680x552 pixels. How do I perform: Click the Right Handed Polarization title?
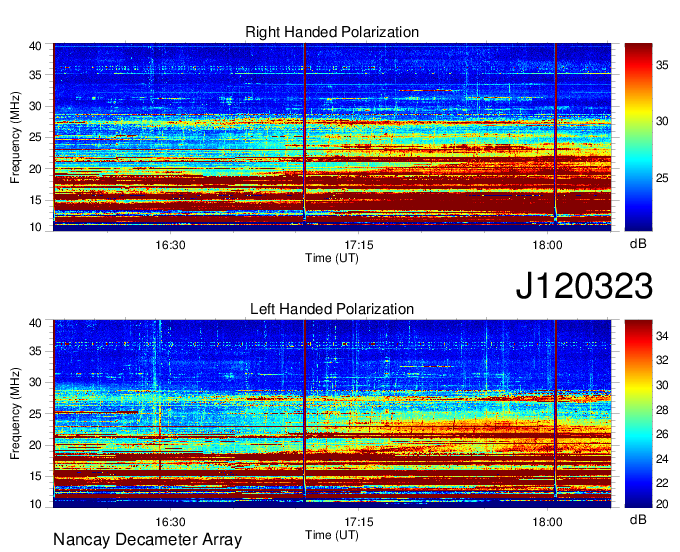[x=332, y=32]
